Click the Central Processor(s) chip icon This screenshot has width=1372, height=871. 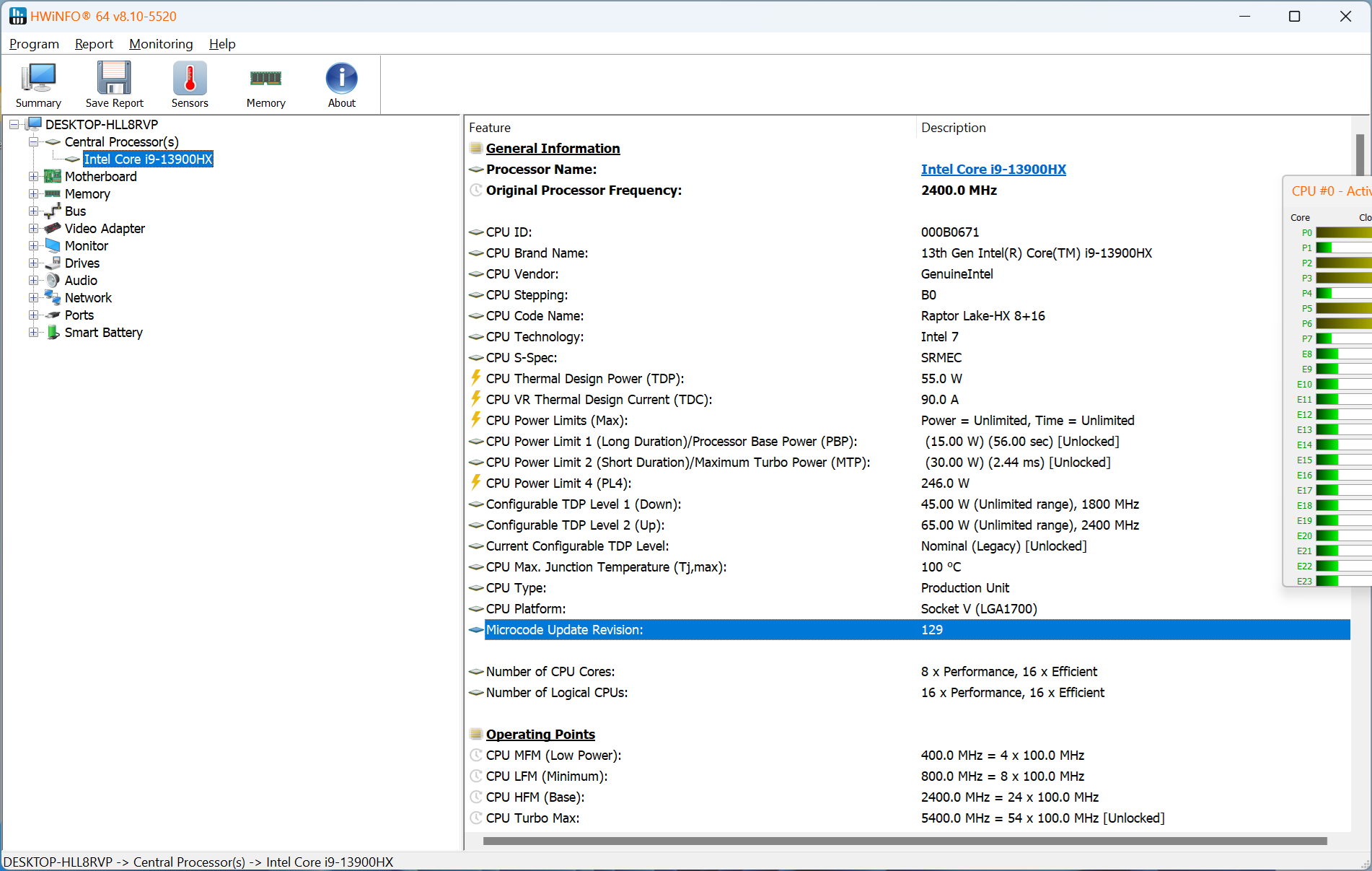pyautogui.click(x=53, y=142)
